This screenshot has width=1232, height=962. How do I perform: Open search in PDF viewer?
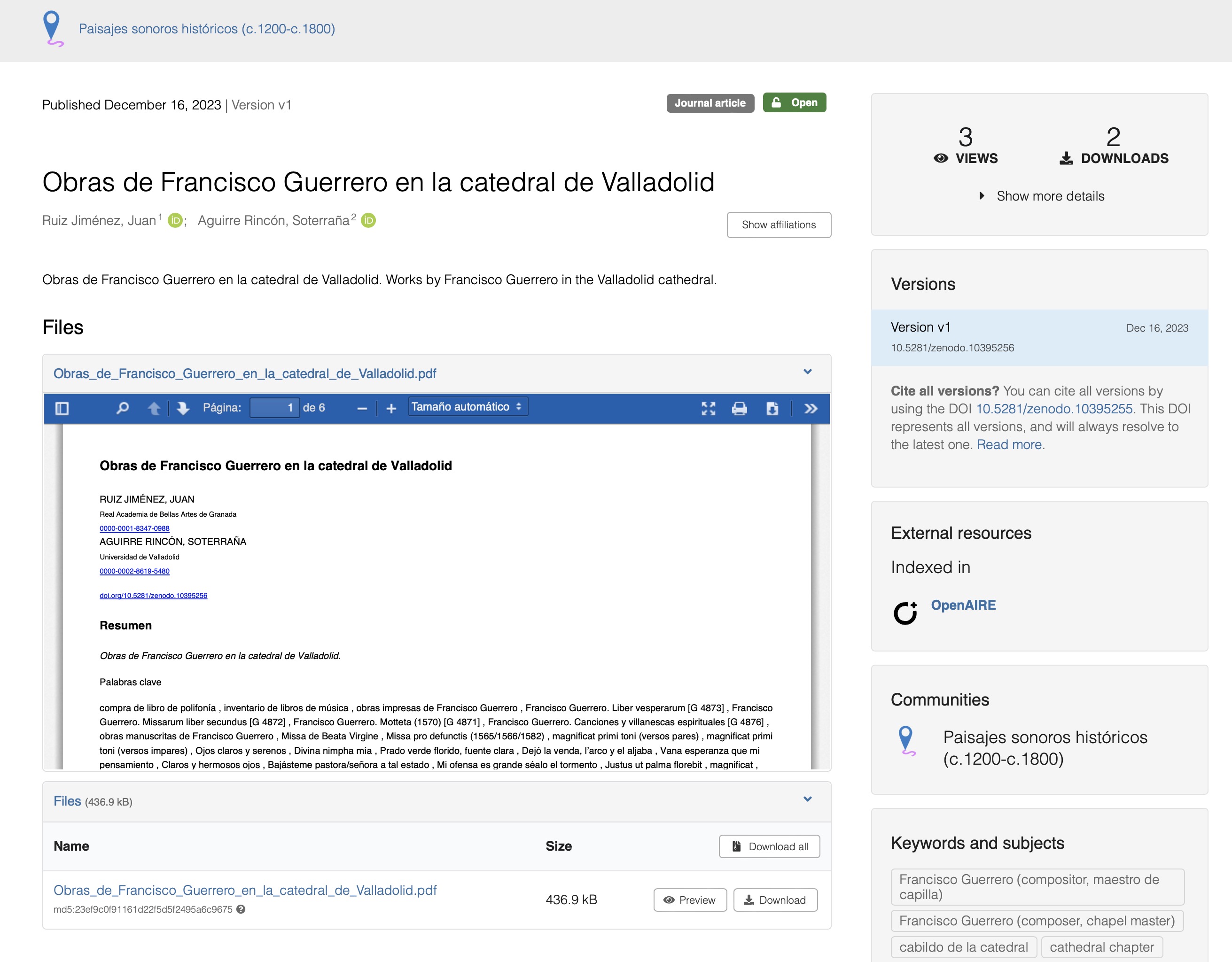pos(123,408)
